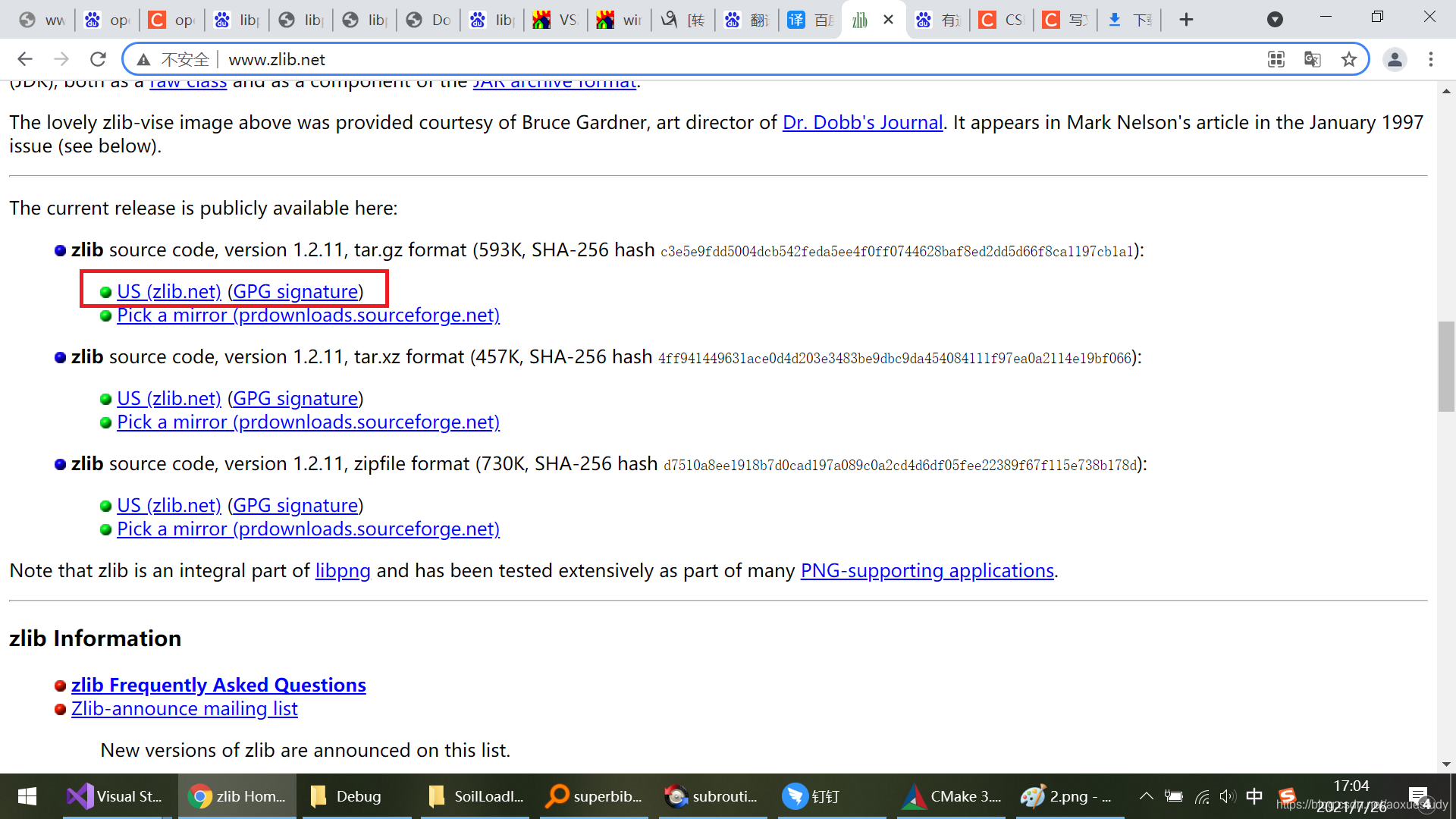Bookmark page with star icon

point(1348,59)
